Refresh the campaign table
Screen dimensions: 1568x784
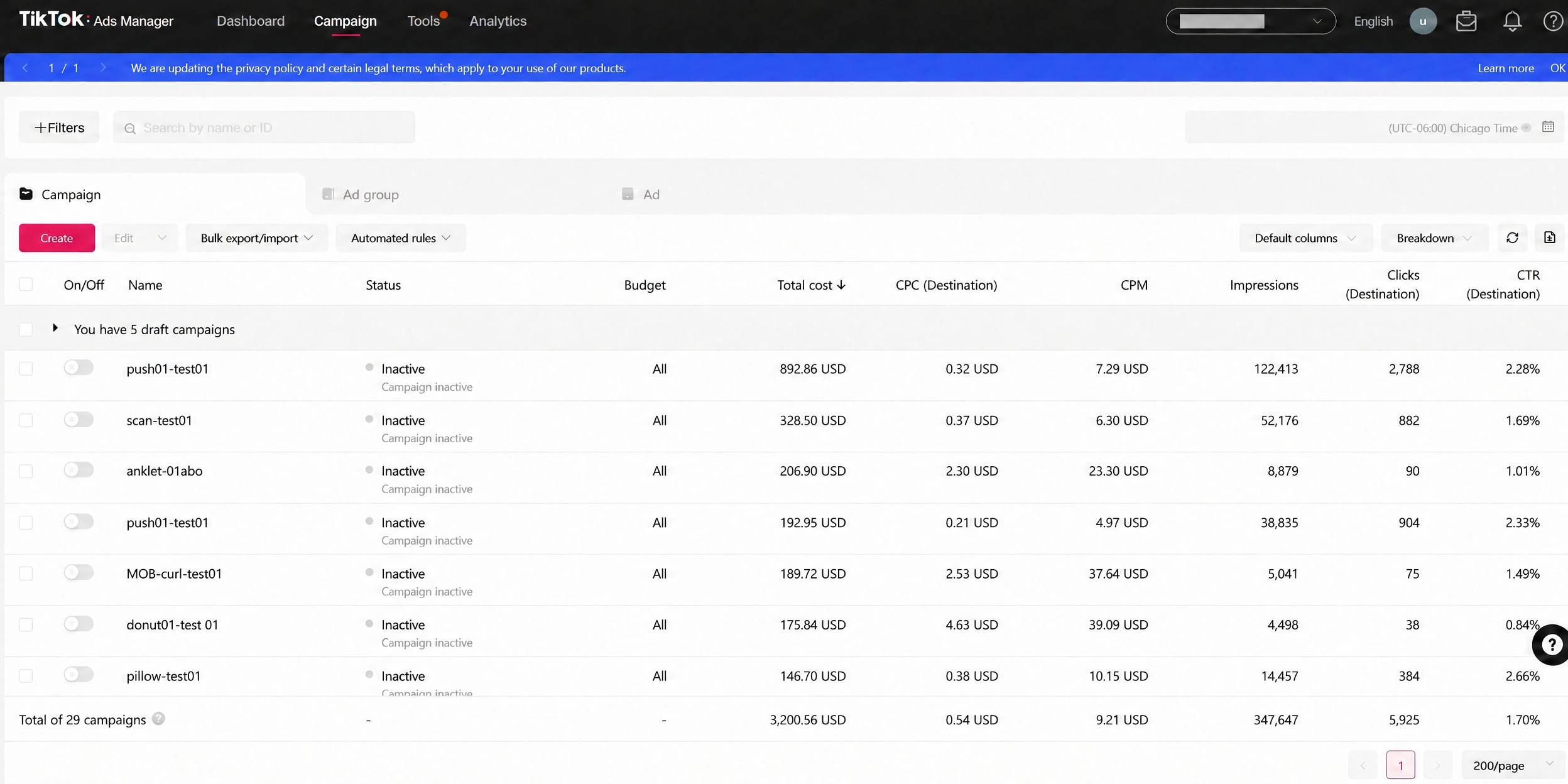click(x=1512, y=238)
